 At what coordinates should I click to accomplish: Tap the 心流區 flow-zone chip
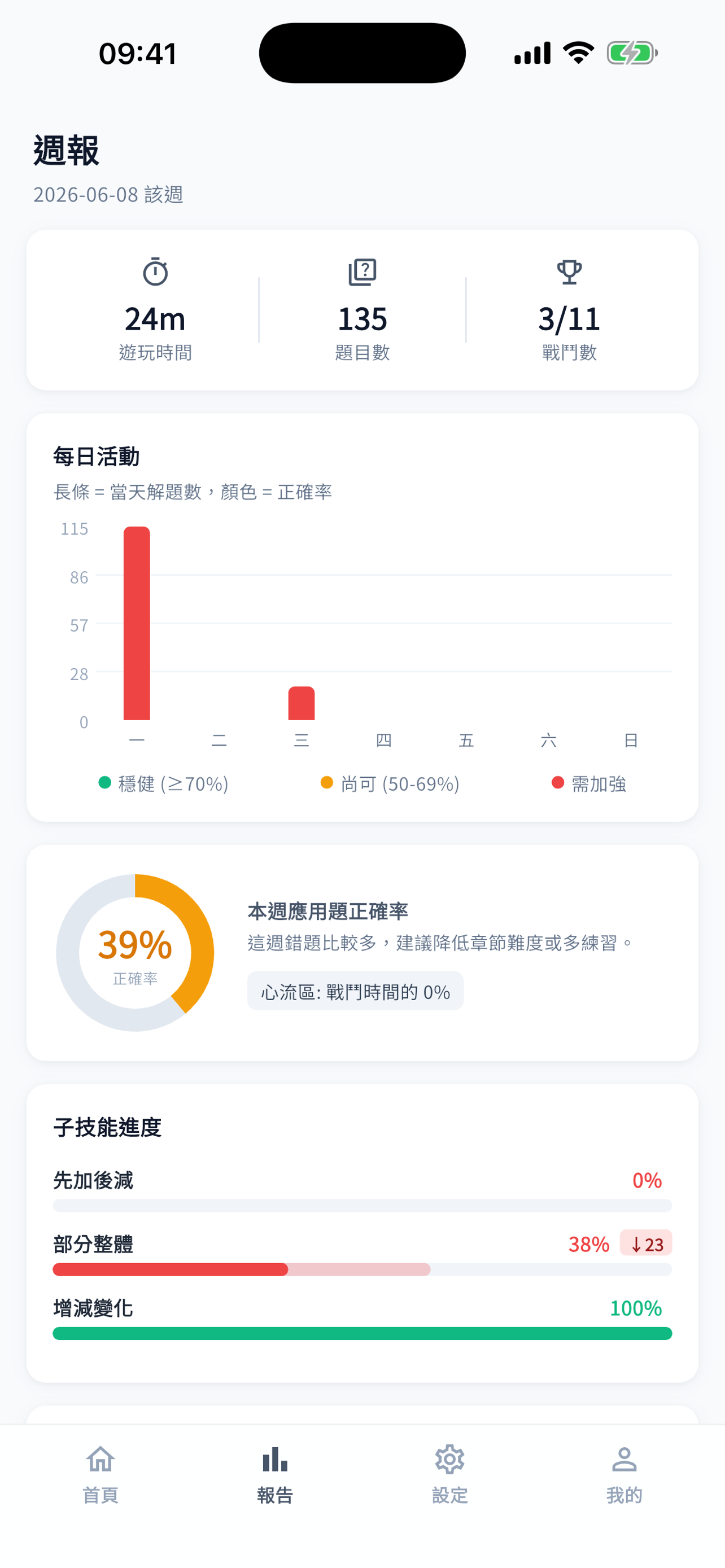click(x=356, y=991)
